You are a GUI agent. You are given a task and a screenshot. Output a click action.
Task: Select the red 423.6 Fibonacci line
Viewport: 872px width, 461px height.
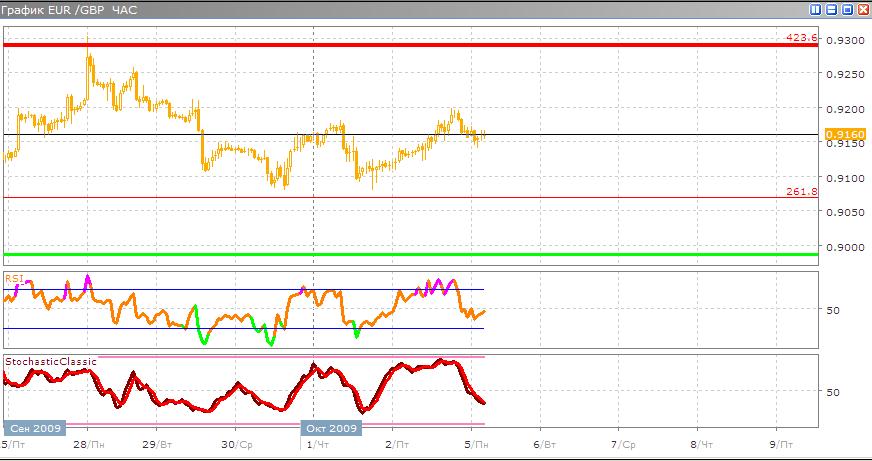tap(400, 45)
